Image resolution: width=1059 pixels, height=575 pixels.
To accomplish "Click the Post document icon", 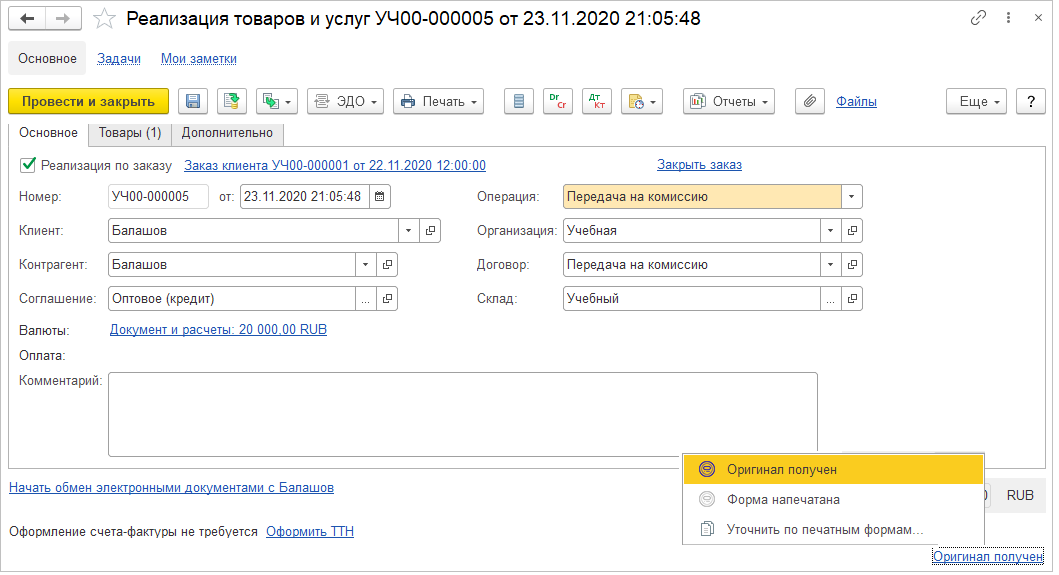I will pos(232,101).
